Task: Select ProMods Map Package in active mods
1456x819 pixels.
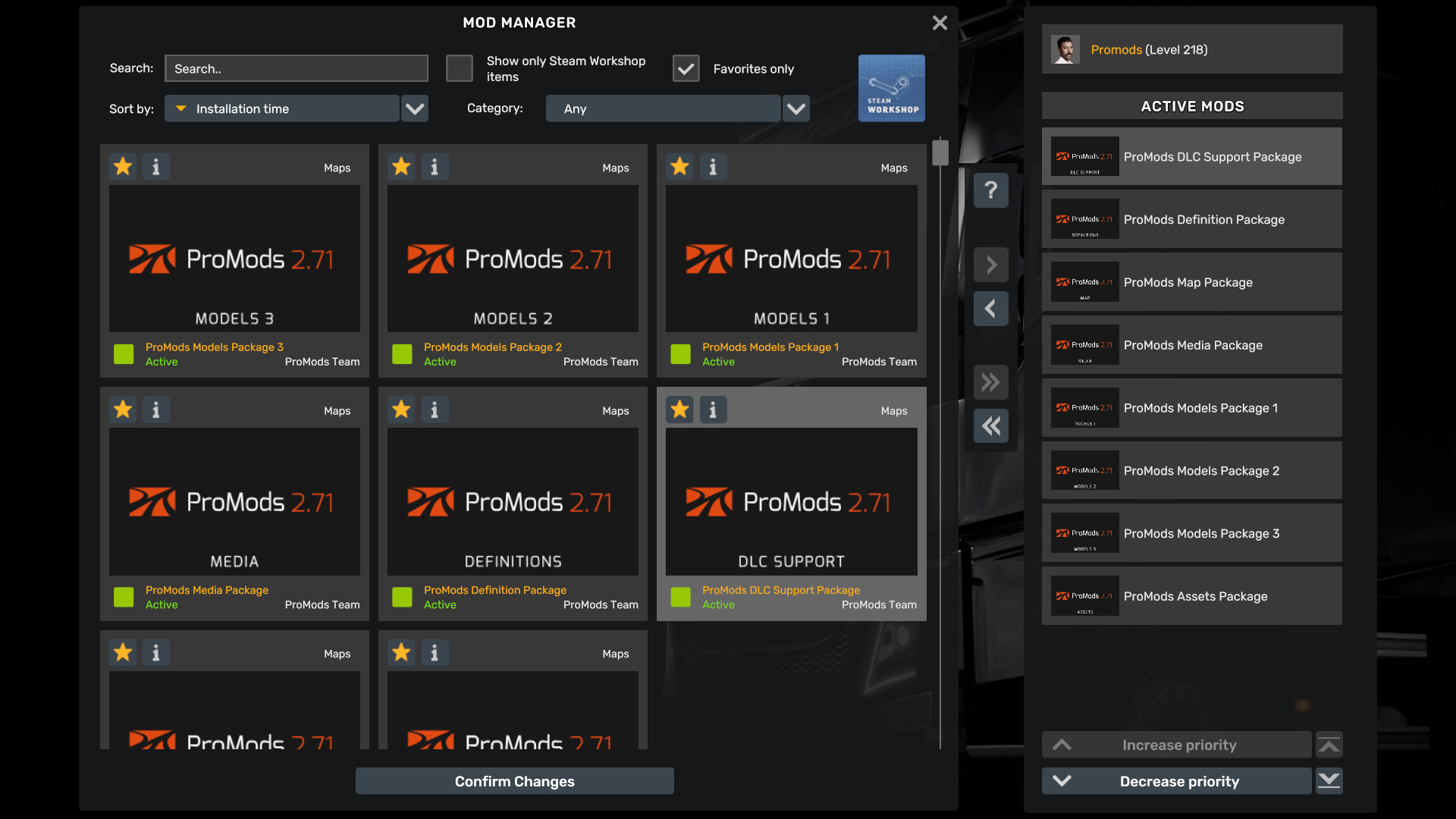Action: click(x=1191, y=282)
